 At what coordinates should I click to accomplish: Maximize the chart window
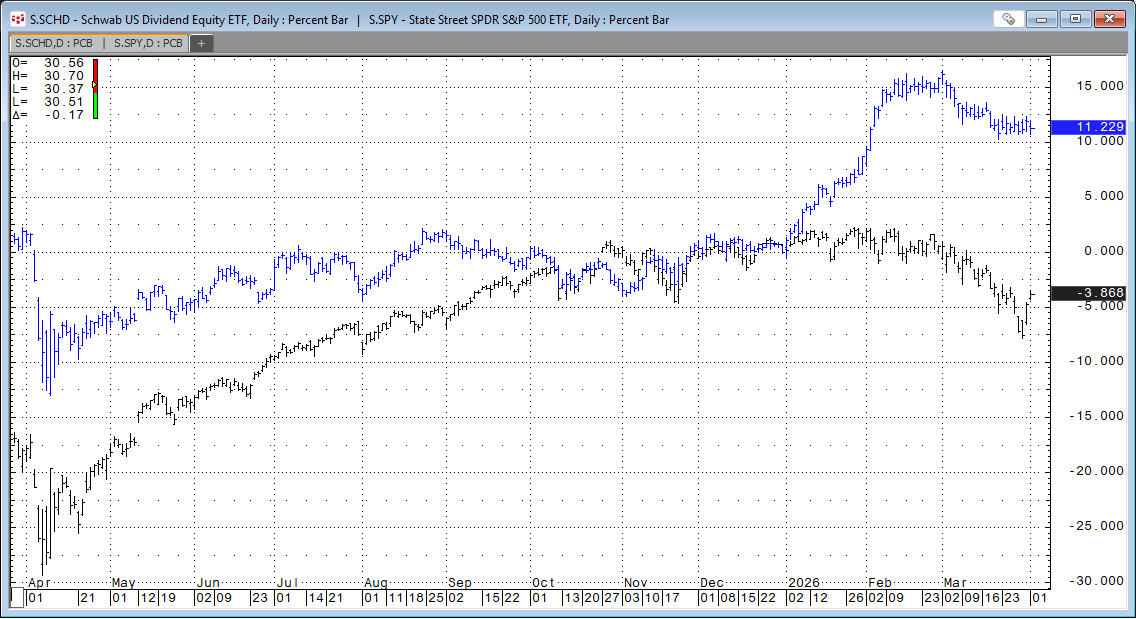pyautogui.click(x=1076, y=19)
